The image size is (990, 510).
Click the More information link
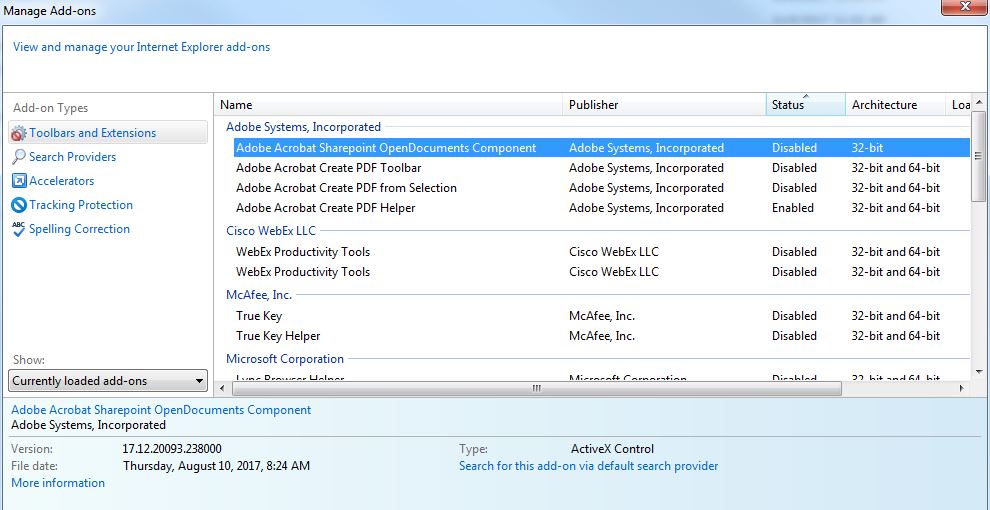[x=58, y=483]
